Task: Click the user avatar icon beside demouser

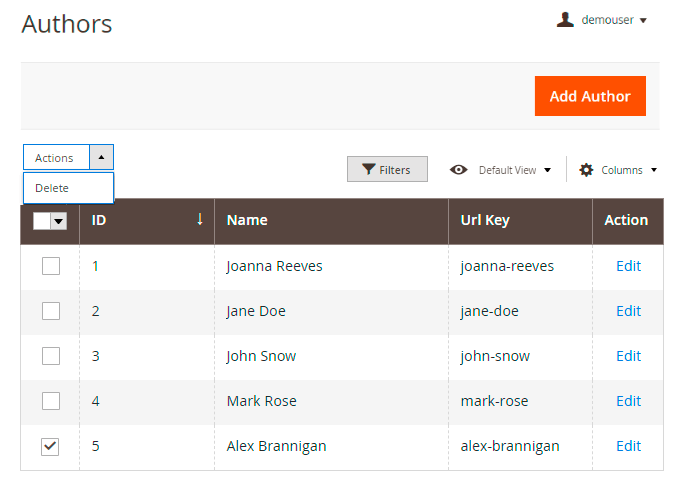Action: tap(566, 20)
